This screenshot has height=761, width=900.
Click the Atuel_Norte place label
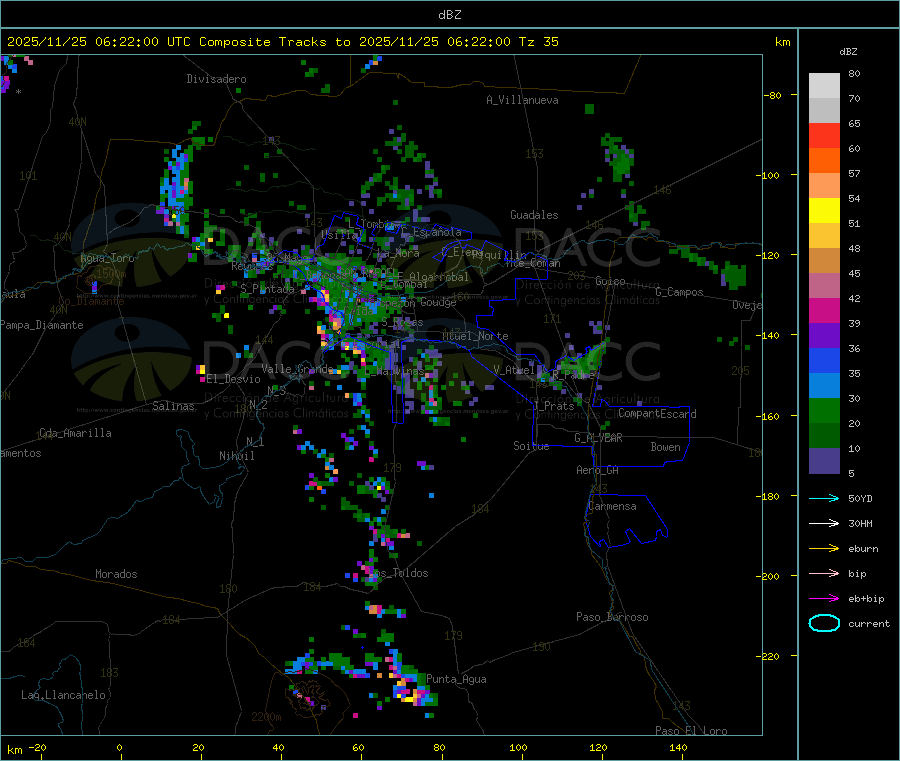coord(475,336)
